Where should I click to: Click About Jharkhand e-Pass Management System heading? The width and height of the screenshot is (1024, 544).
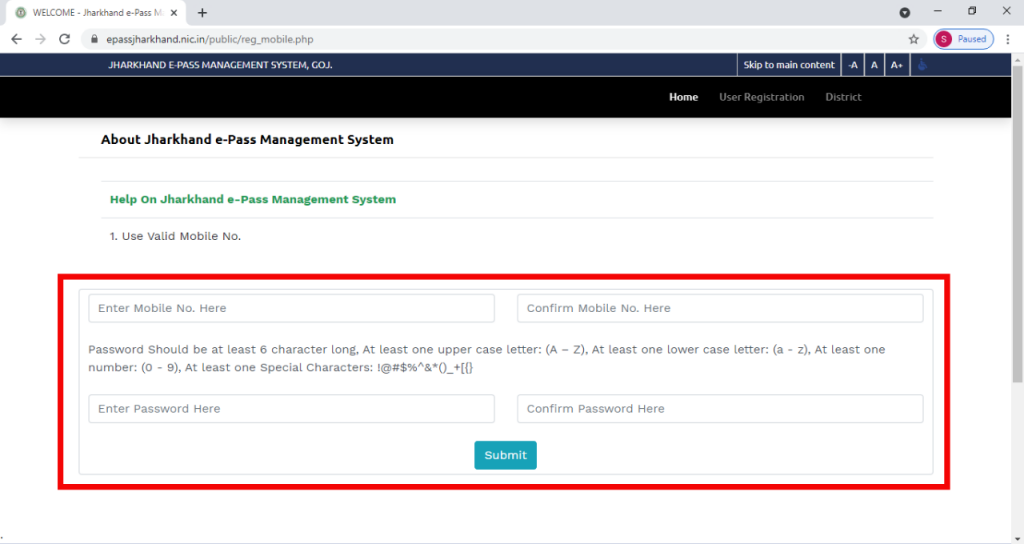(x=247, y=139)
